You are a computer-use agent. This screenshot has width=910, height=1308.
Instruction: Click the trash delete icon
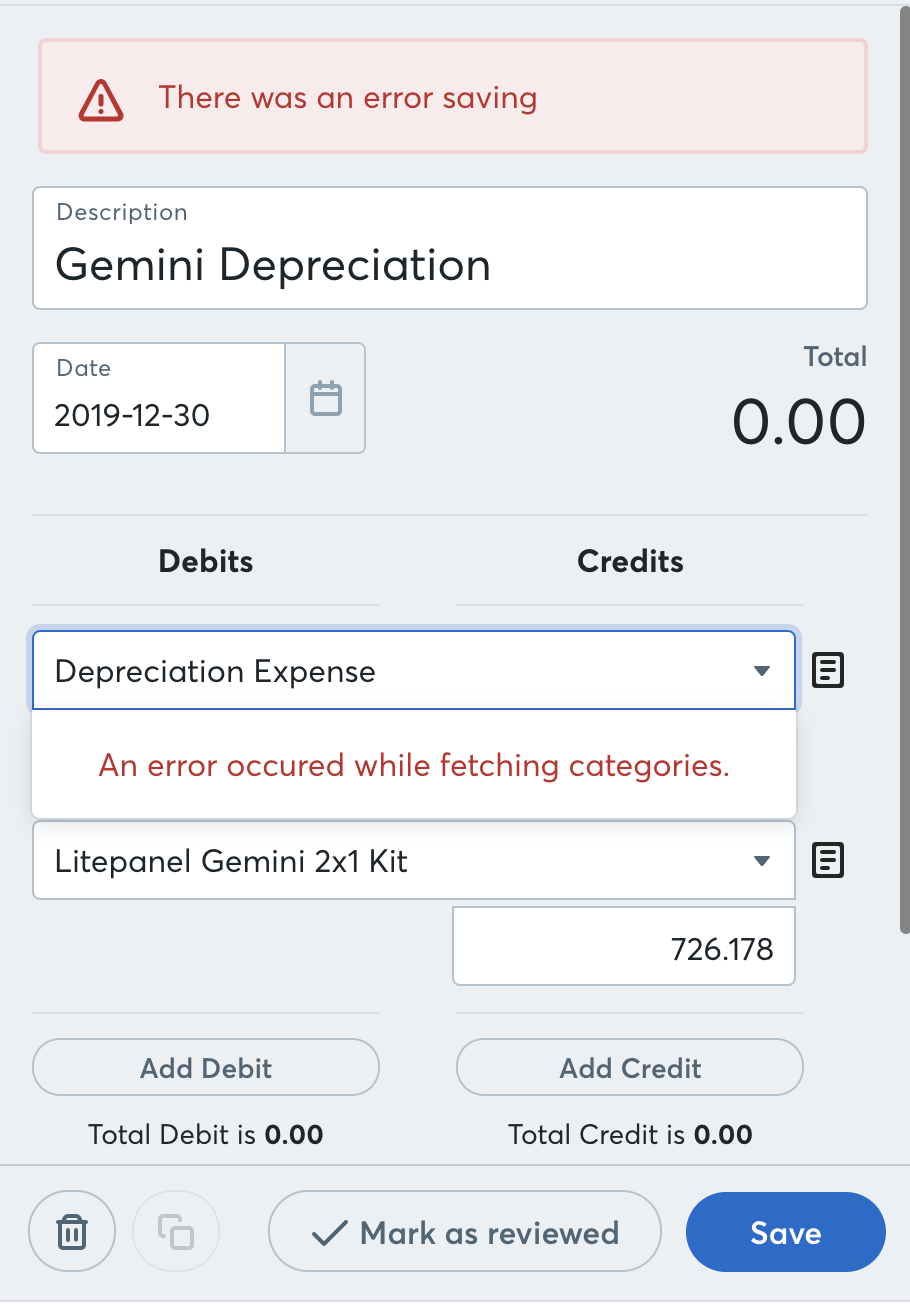click(72, 1232)
